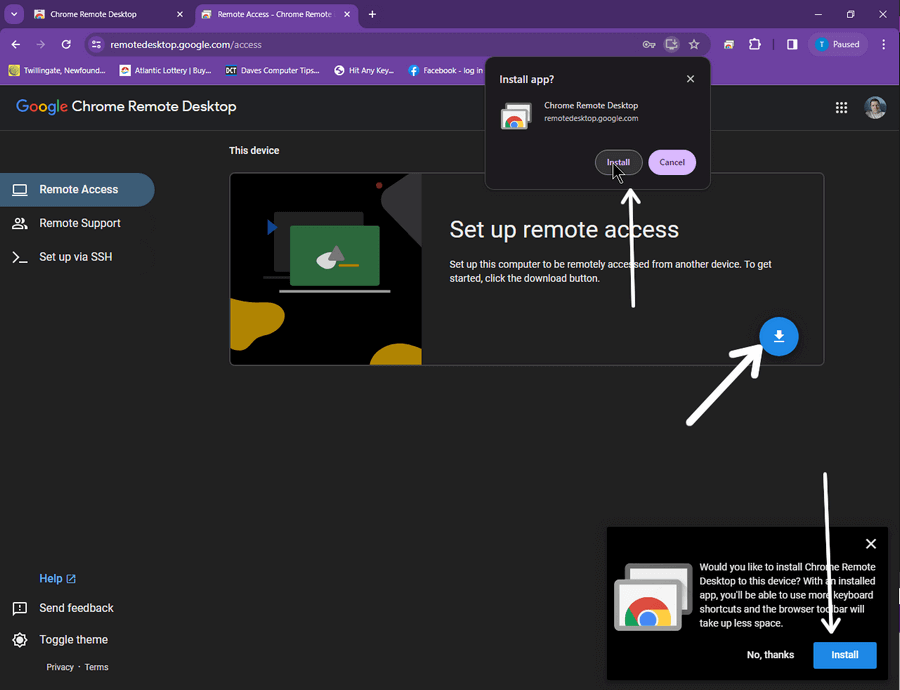Cancel the Install app dialog
Screen dimensions: 900x690
pyautogui.click(x=672, y=162)
